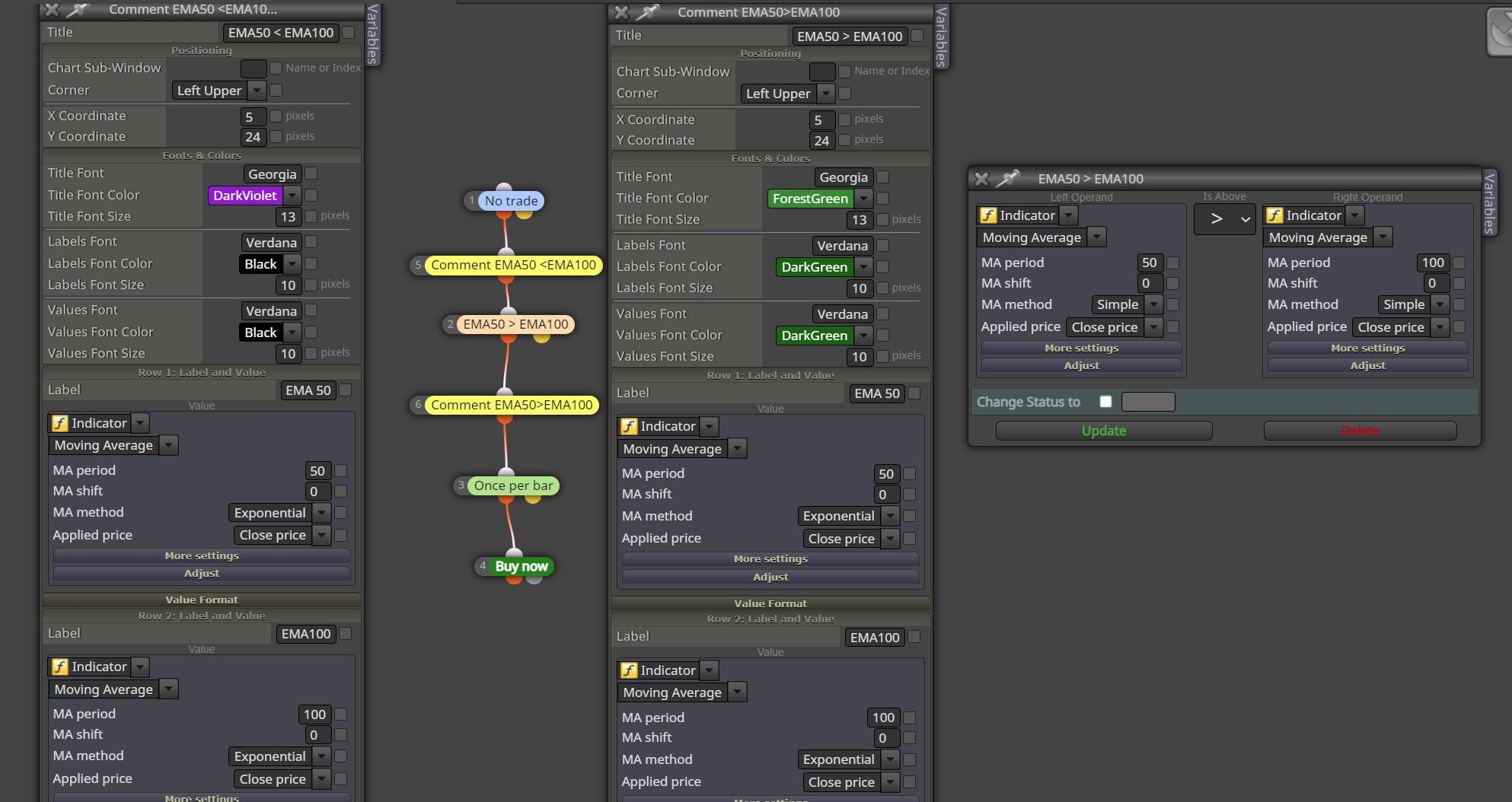Open Right Operand Applied price dropdown
This screenshot has height=802, width=1512.
tap(1400, 327)
